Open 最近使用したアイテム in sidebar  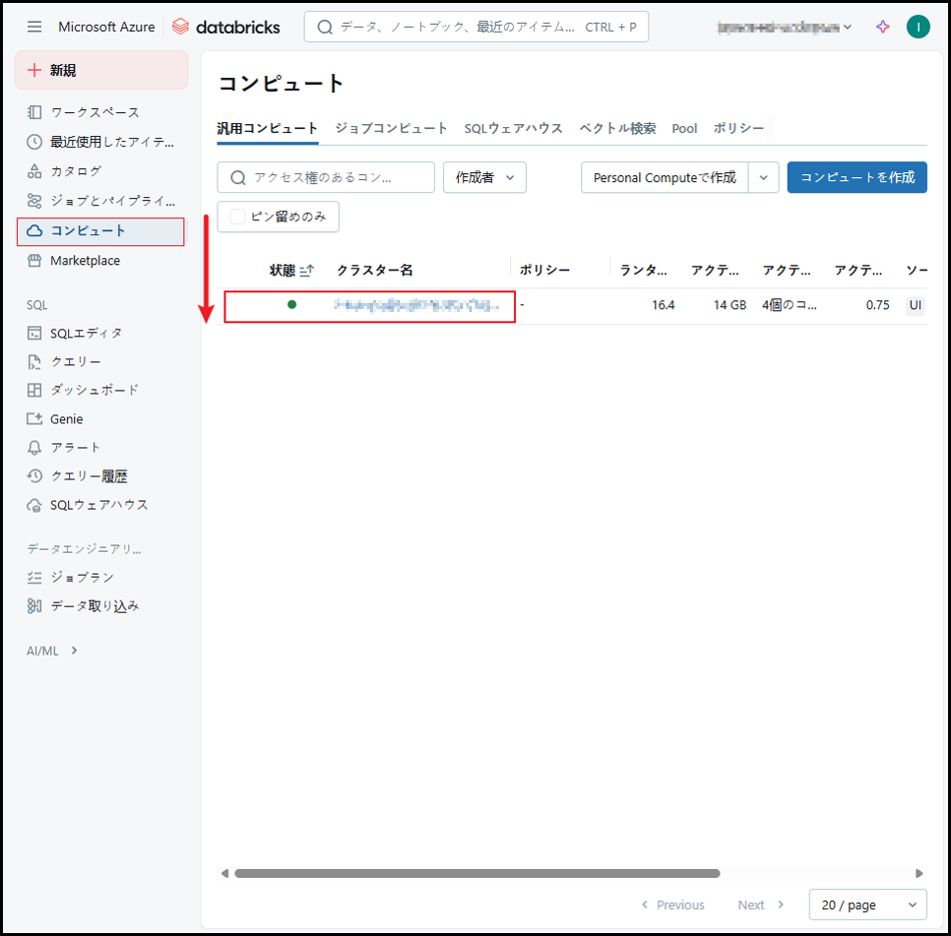coord(112,142)
